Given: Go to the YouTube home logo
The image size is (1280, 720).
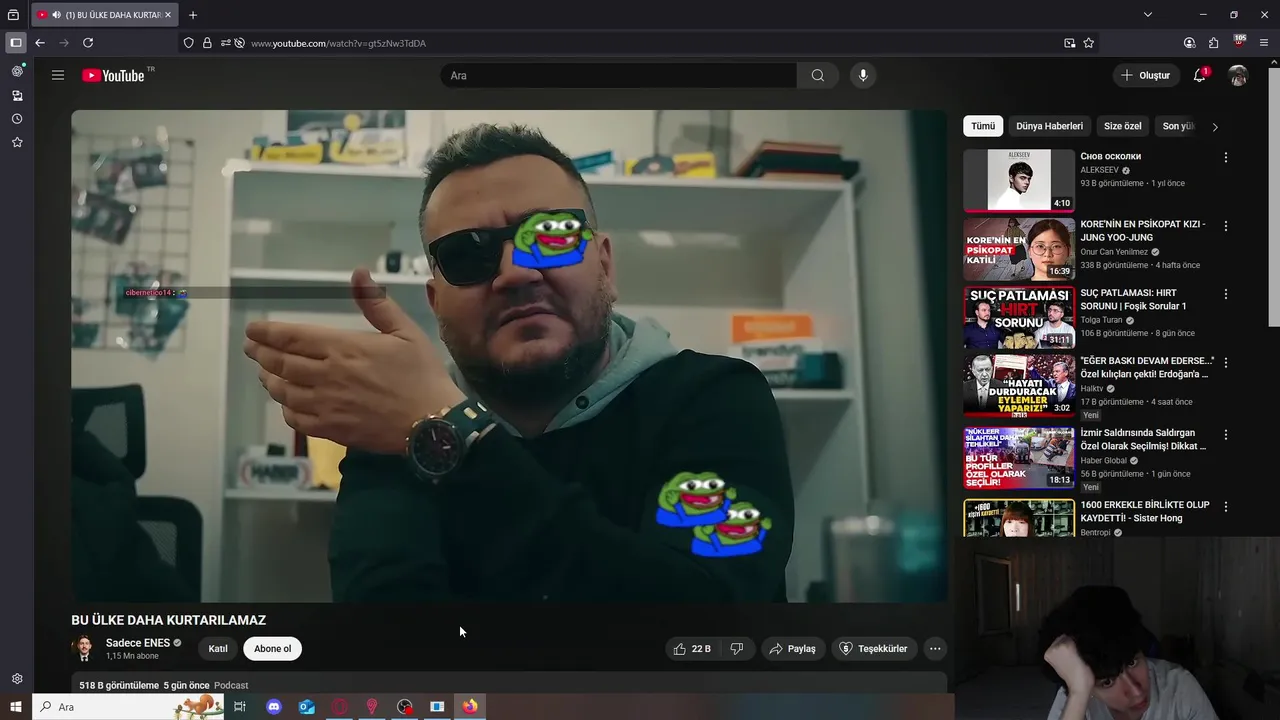Looking at the screenshot, I should pyautogui.click(x=113, y=75).
